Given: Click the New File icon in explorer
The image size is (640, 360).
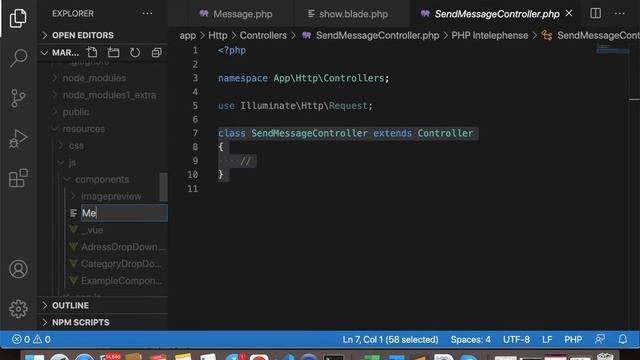Looking at the screenshot, I should tap(92, 53).
